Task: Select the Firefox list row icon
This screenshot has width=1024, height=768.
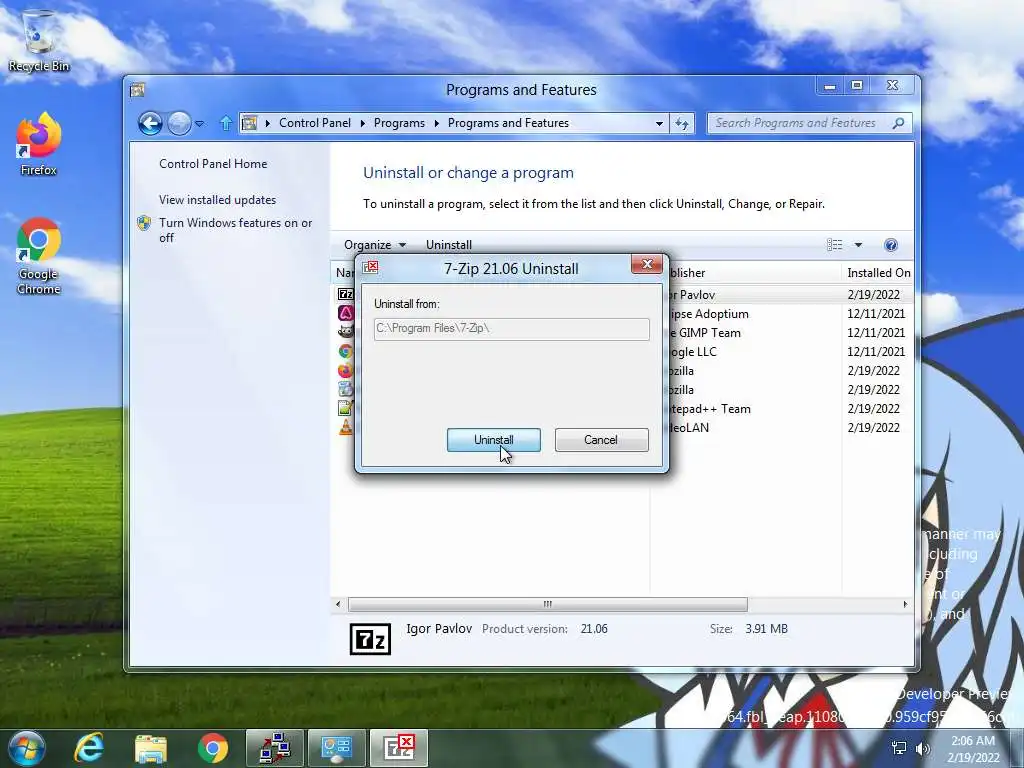Action: pyautogui.click(x=345, y=370)
